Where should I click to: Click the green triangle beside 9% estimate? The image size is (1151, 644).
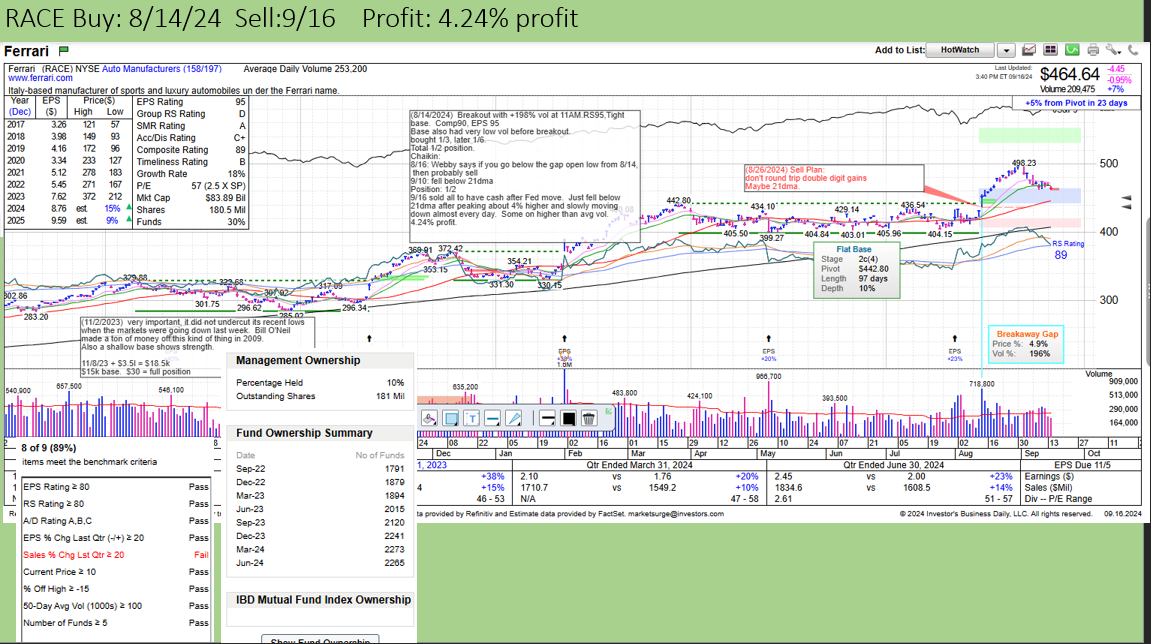[x=129, y=220]
